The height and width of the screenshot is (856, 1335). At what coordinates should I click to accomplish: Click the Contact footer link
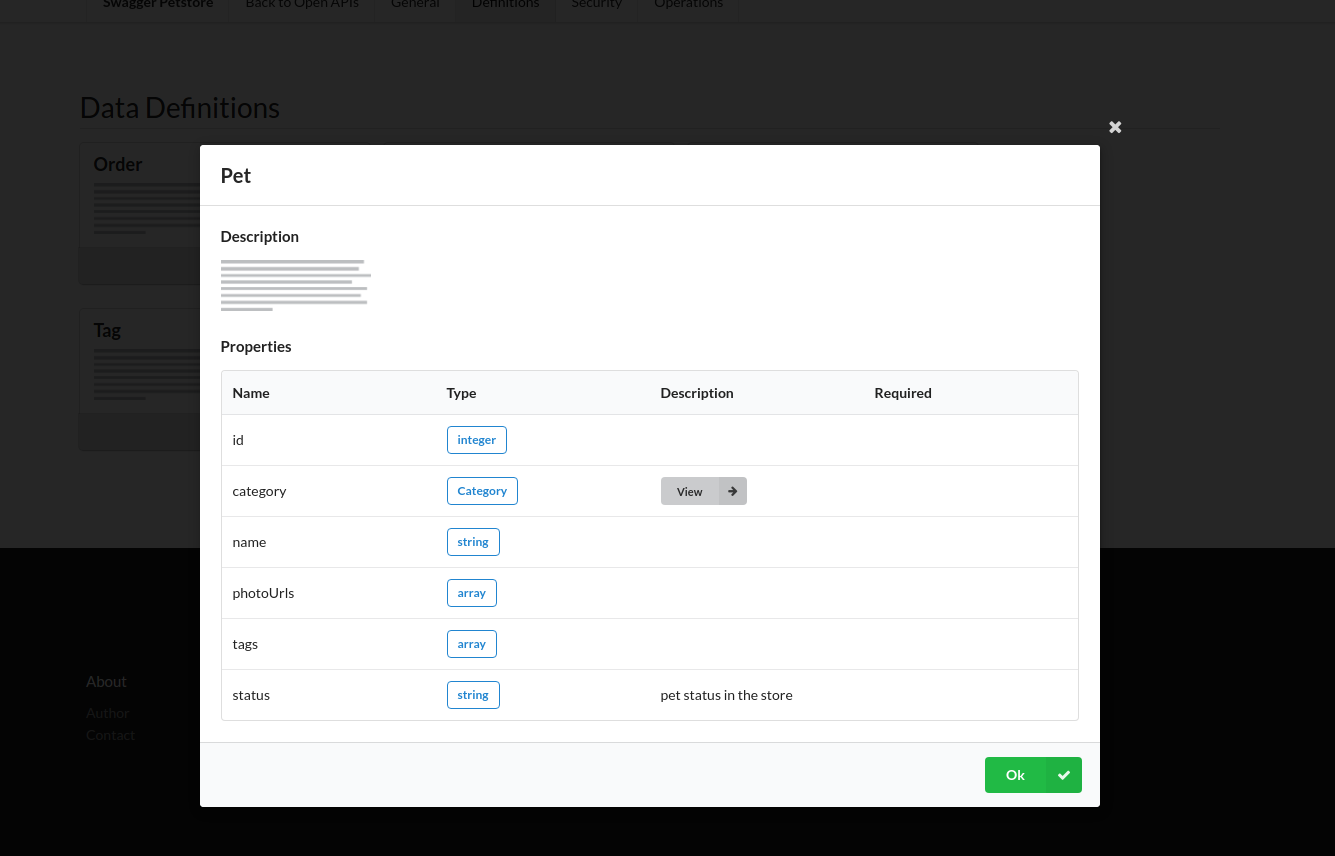point(110,735)
